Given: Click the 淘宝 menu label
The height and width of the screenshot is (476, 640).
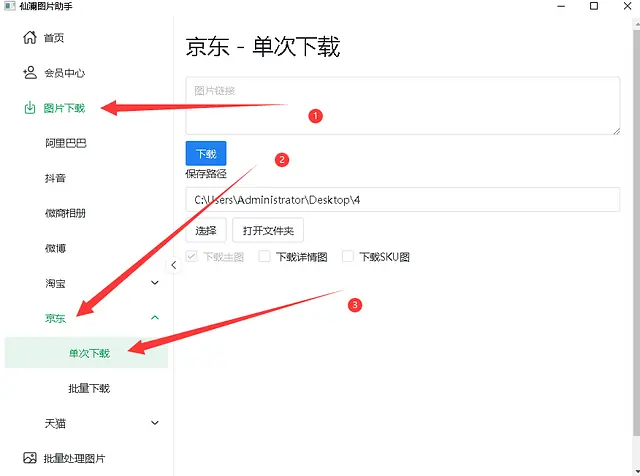Looking at the screenshot, I should [55, 283].
